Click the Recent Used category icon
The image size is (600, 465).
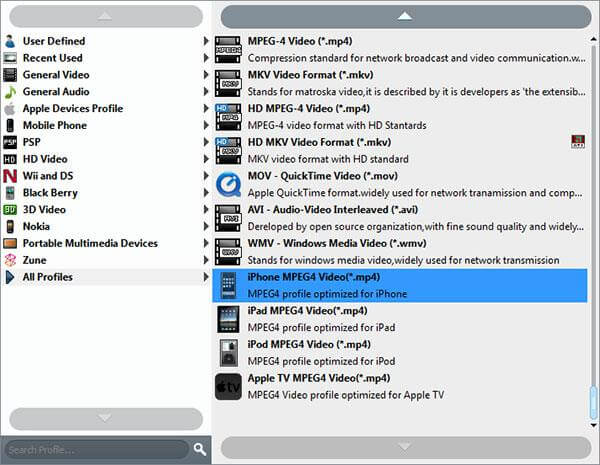pyautogui.click(x=10, y=58)
